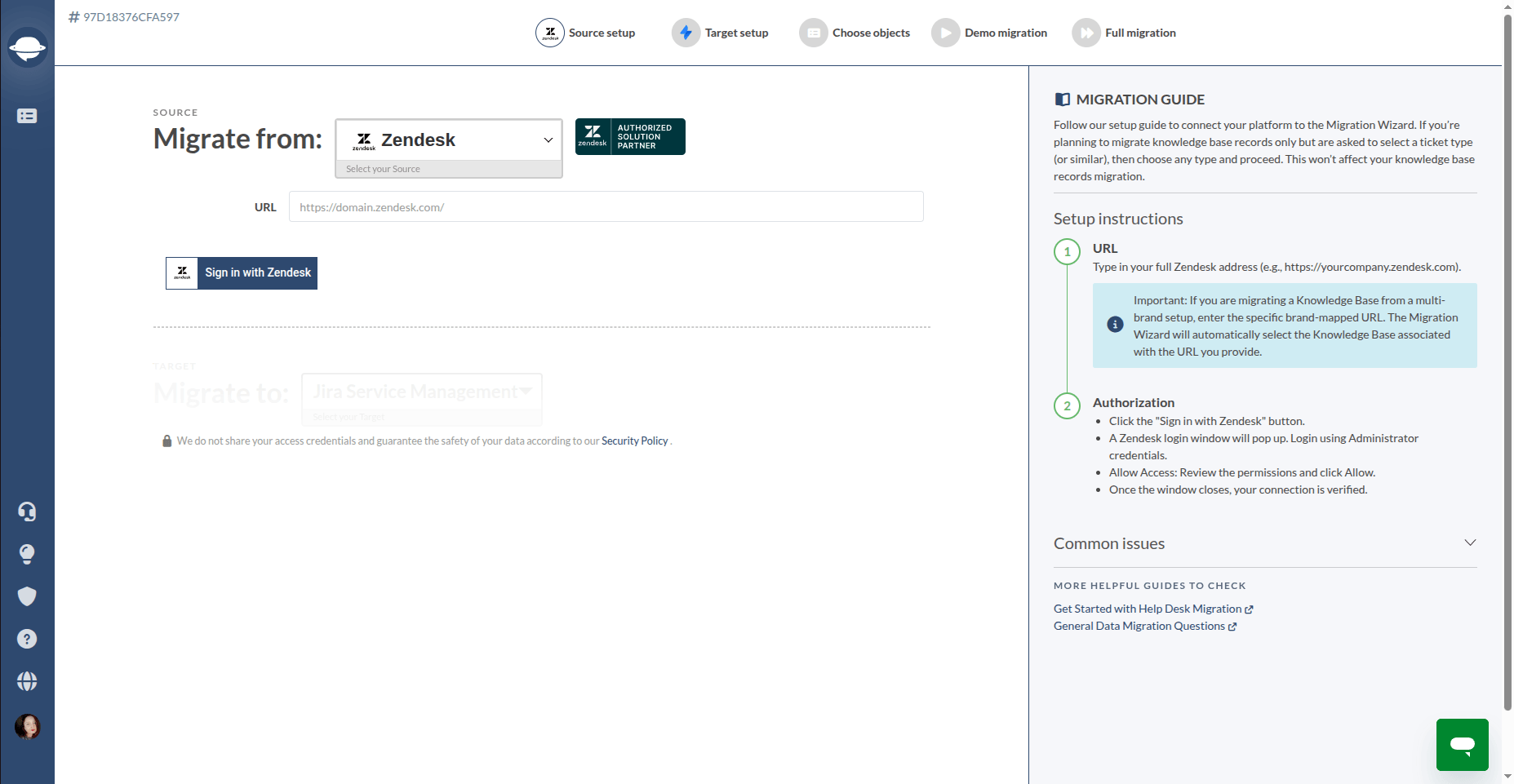Click Sign in with Zendesk button
Viewport: 1514px width, 784px height.
[x=242, y=272]
